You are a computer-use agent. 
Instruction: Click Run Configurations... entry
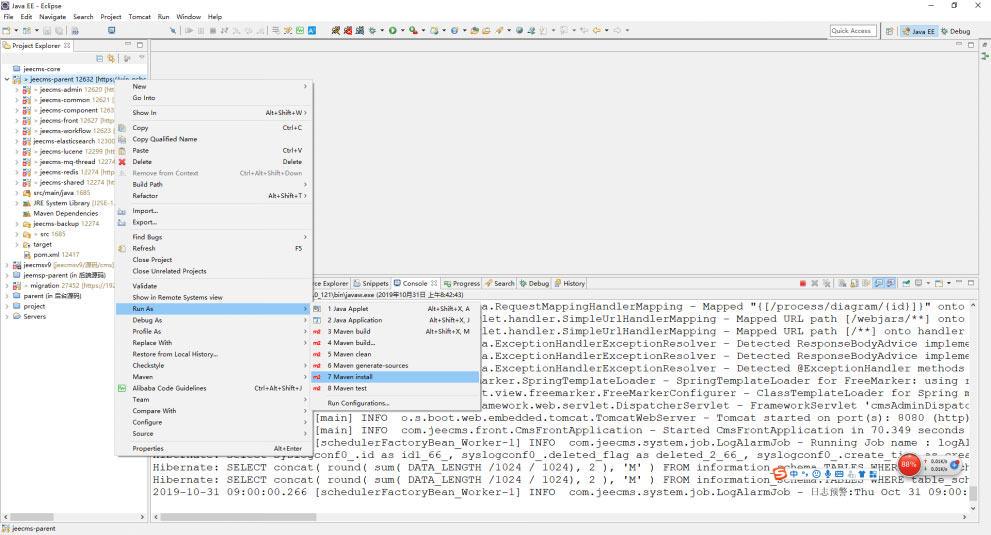[358, 403]
